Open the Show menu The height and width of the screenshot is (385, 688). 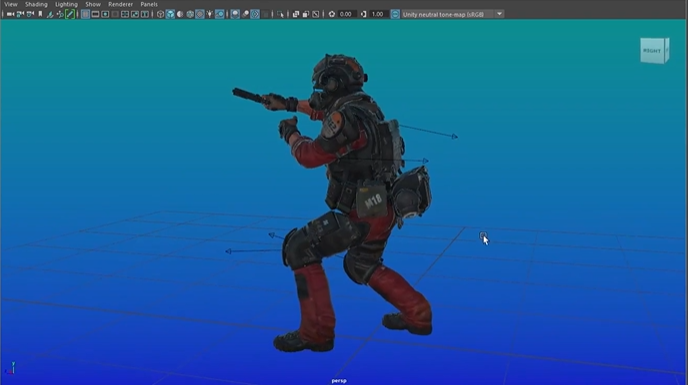93,4
